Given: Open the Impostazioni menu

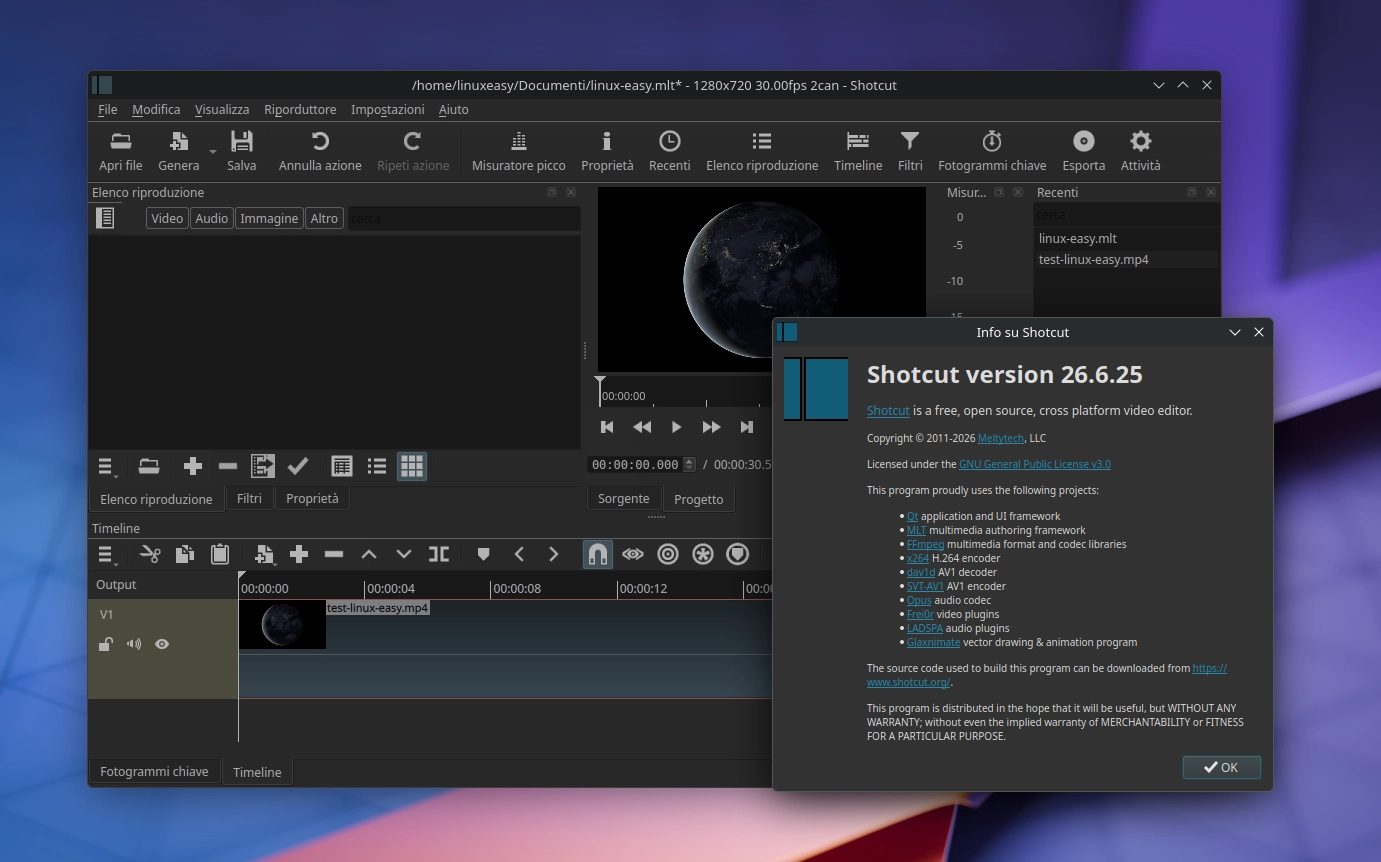Looking at the screenshot, I should tap(388, 110).
